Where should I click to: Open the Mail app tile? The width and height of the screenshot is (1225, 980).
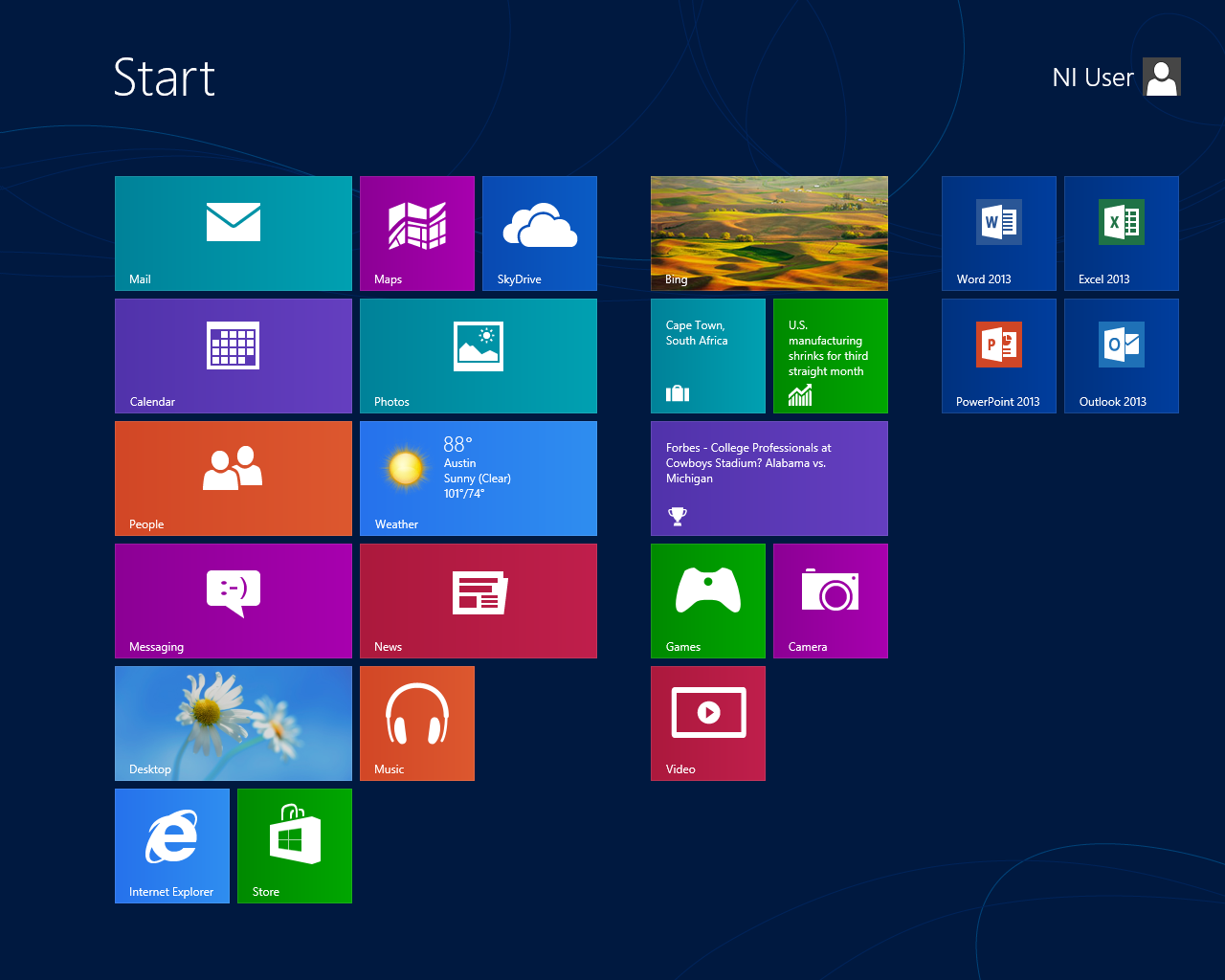(233, 233)
